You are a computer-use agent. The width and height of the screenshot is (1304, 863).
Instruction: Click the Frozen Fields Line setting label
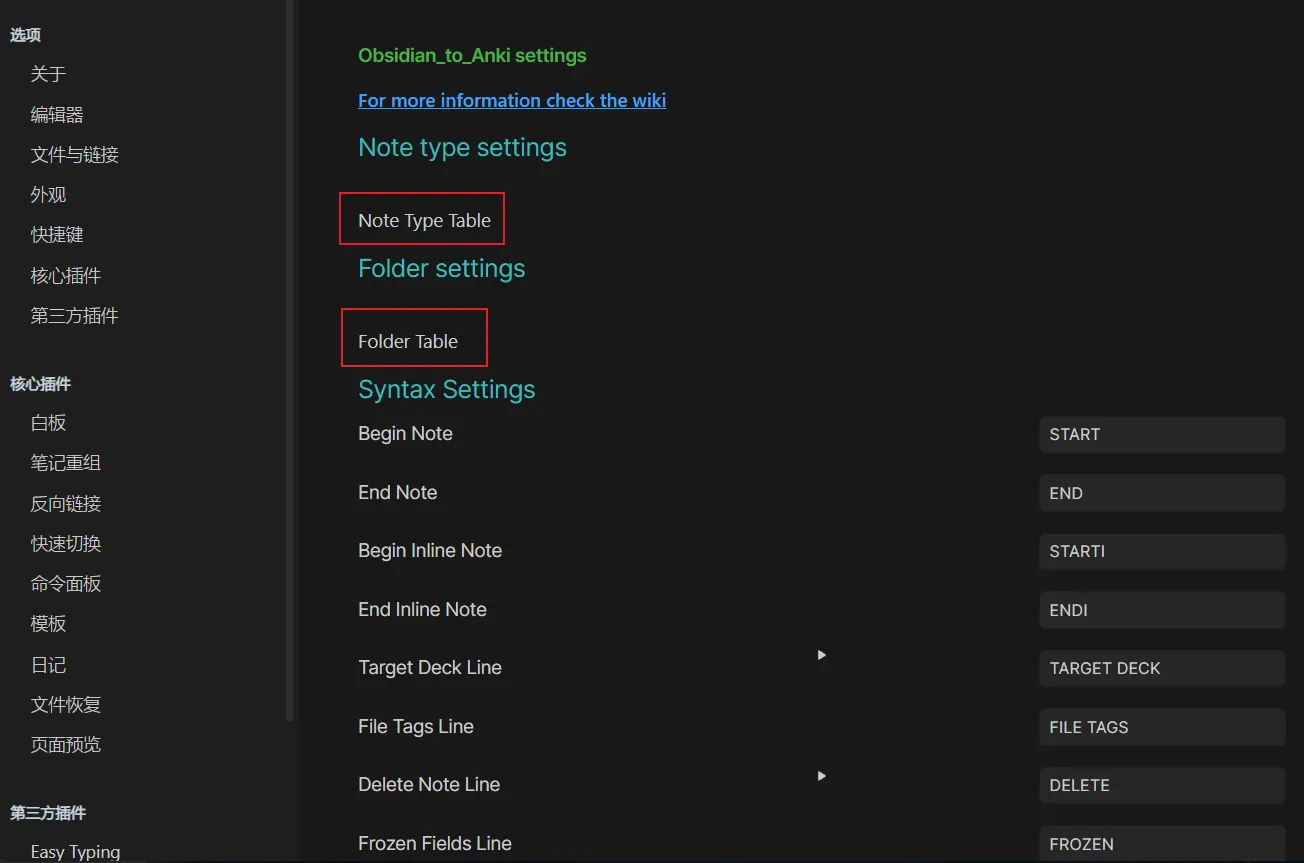tap(435, 843)
